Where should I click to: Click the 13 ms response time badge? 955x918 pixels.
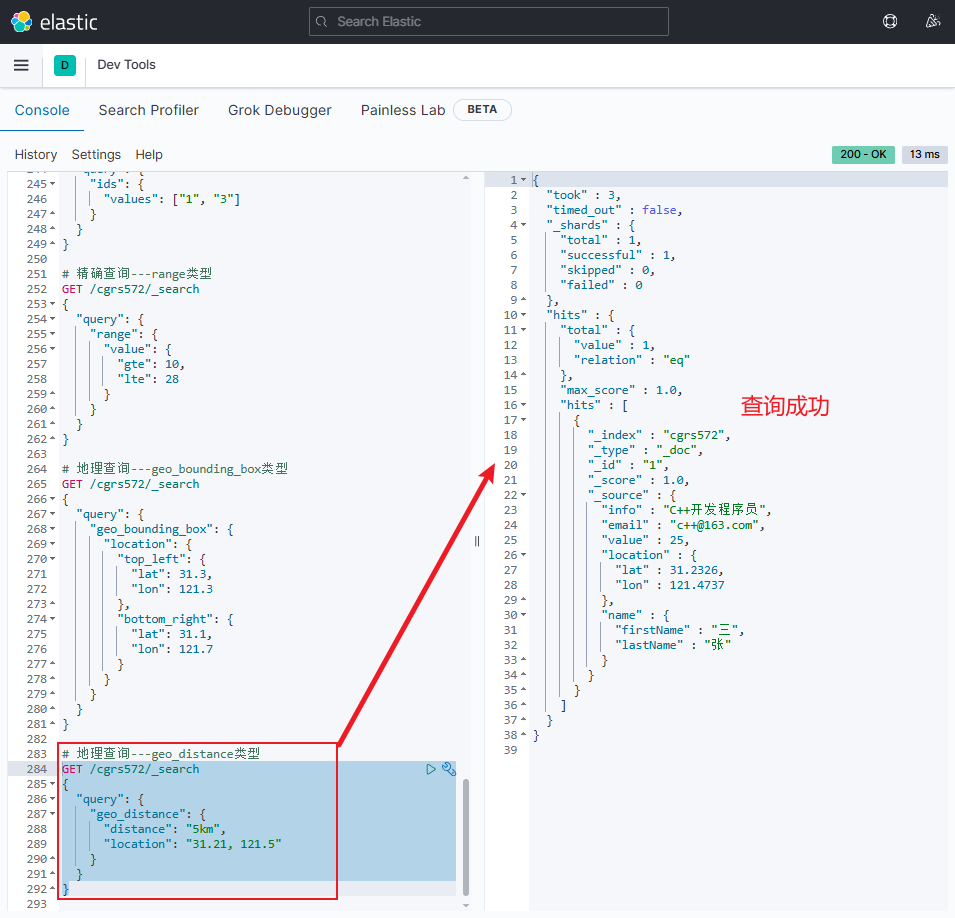point(925,155)
